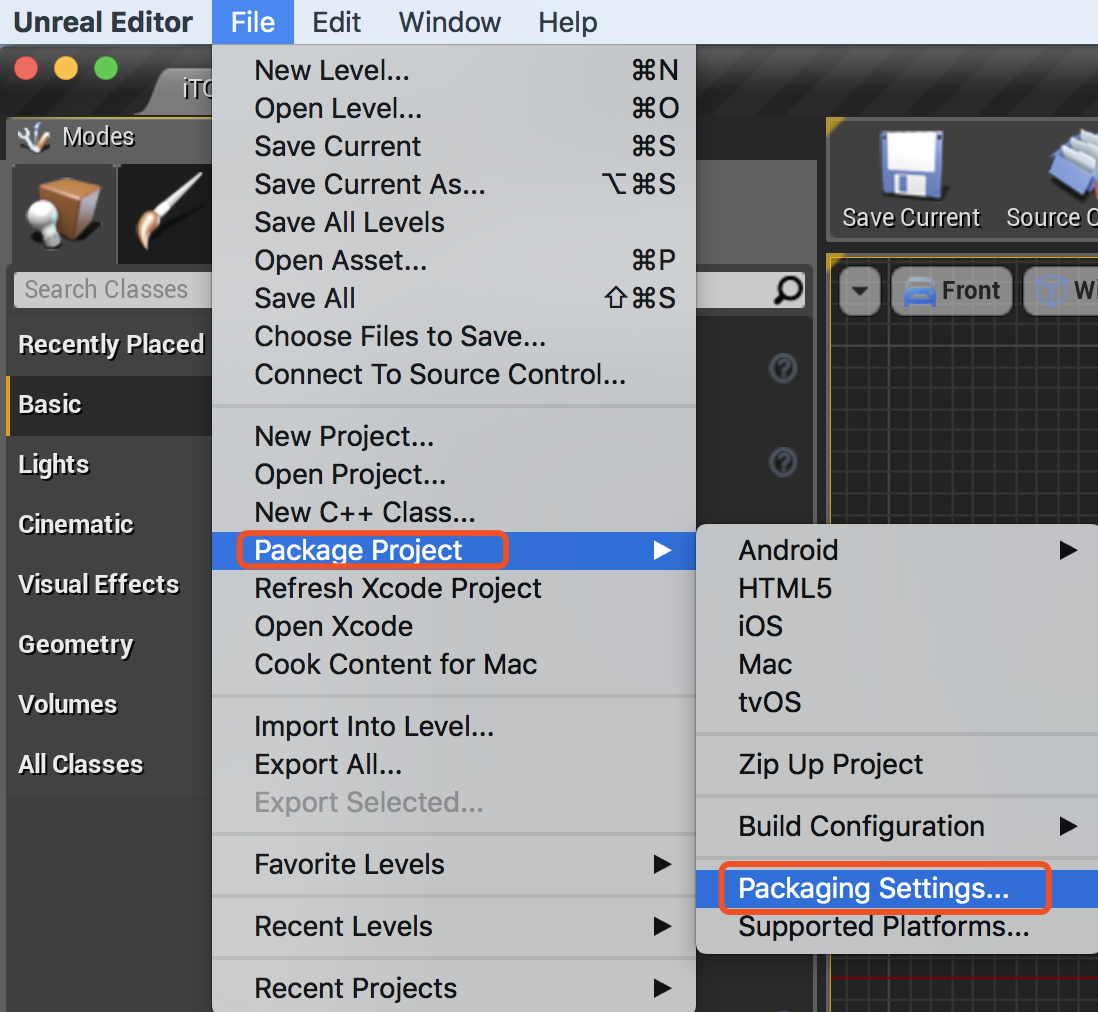This screenshot has height=1012, width=1098.
Task: Choose New Project... menu item
Action: click(x=454, y=436)
